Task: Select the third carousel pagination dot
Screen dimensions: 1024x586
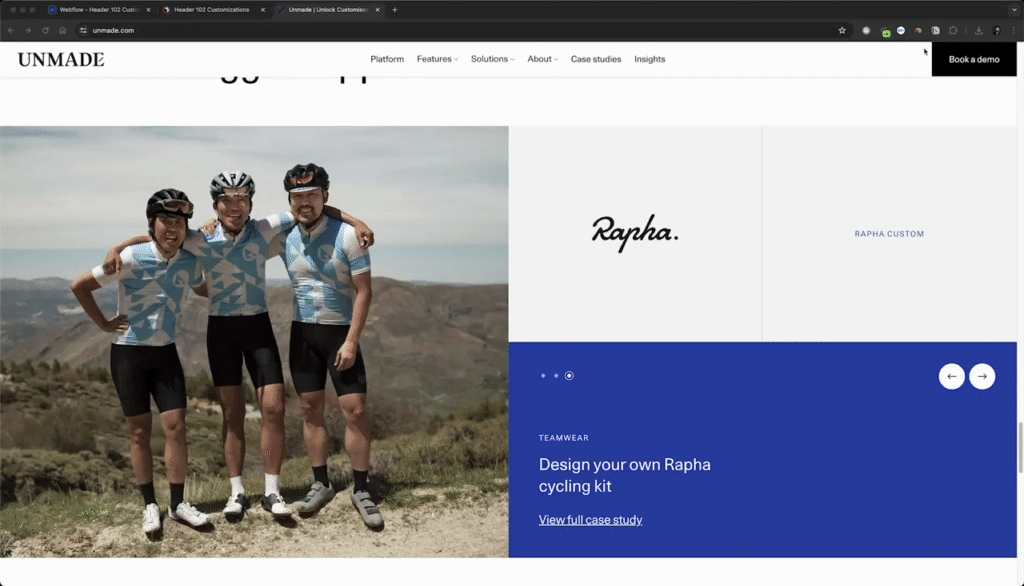Action: pos(569,376)
